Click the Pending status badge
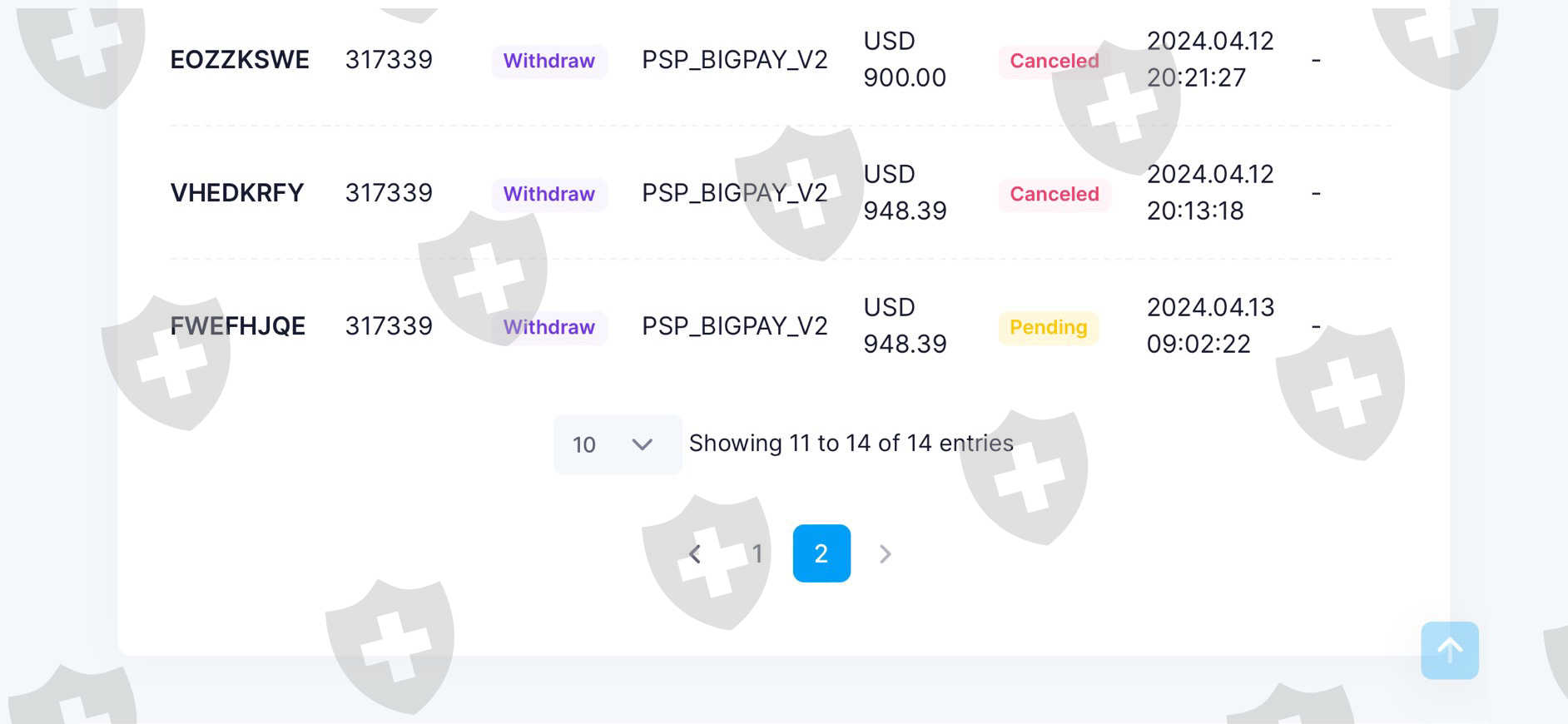This screenshot has height=724, width=1568. click(1048, 327)
